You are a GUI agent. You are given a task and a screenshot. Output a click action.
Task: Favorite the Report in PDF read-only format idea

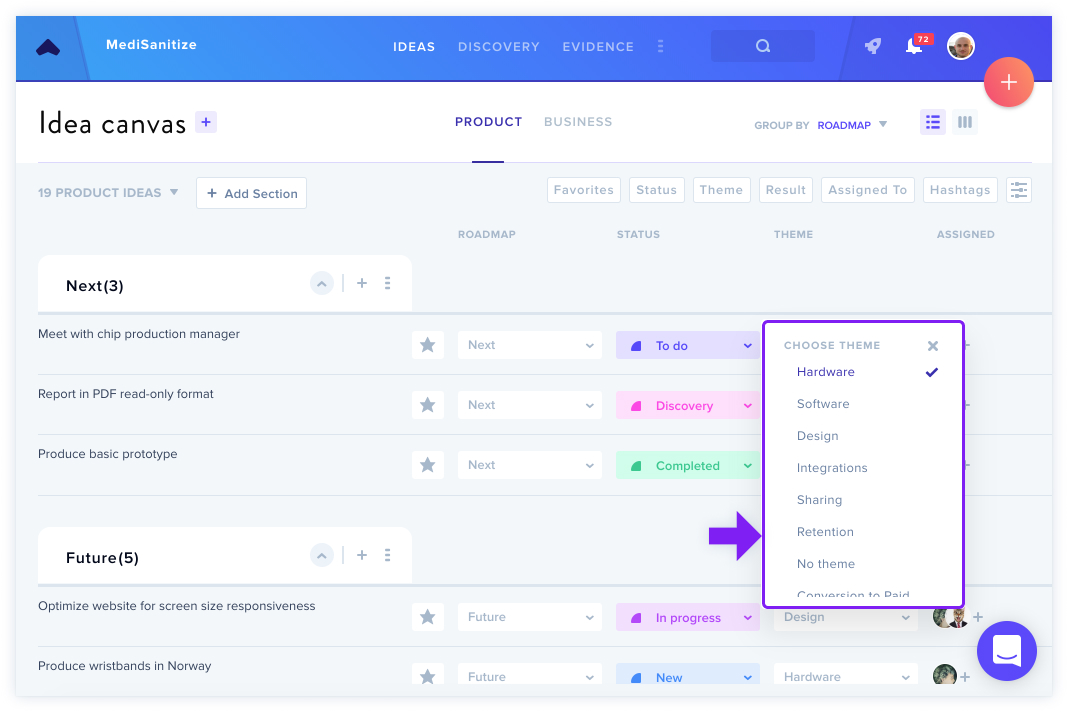[x=428, y=405]
